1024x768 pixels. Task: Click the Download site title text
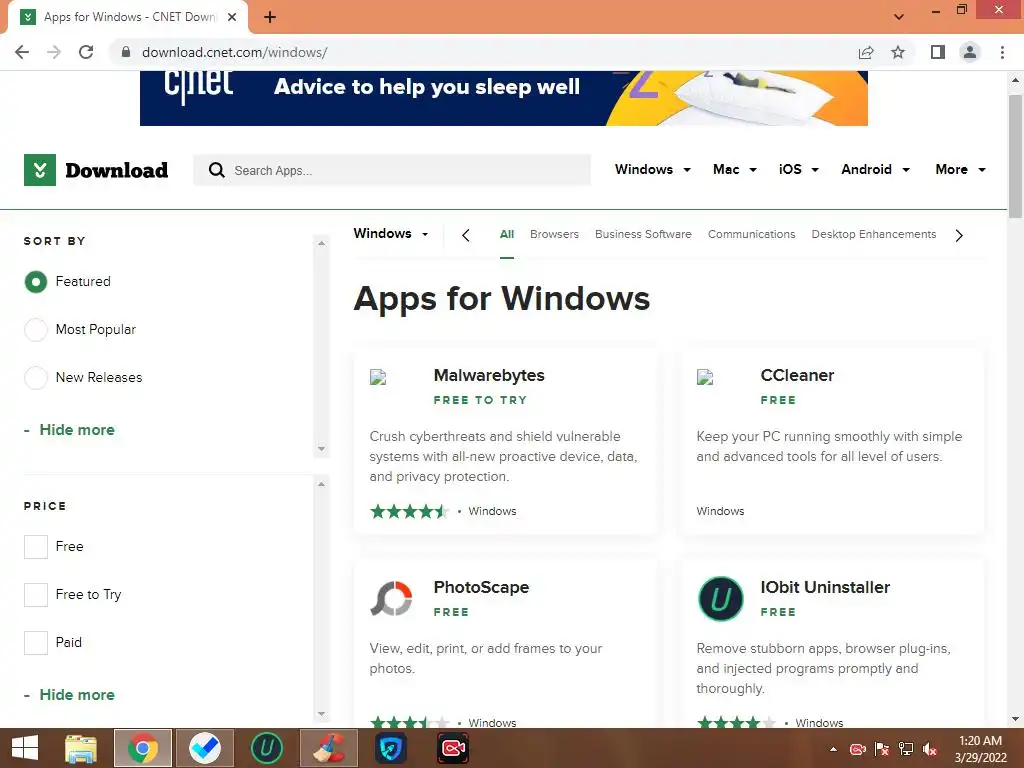(117, 170)
